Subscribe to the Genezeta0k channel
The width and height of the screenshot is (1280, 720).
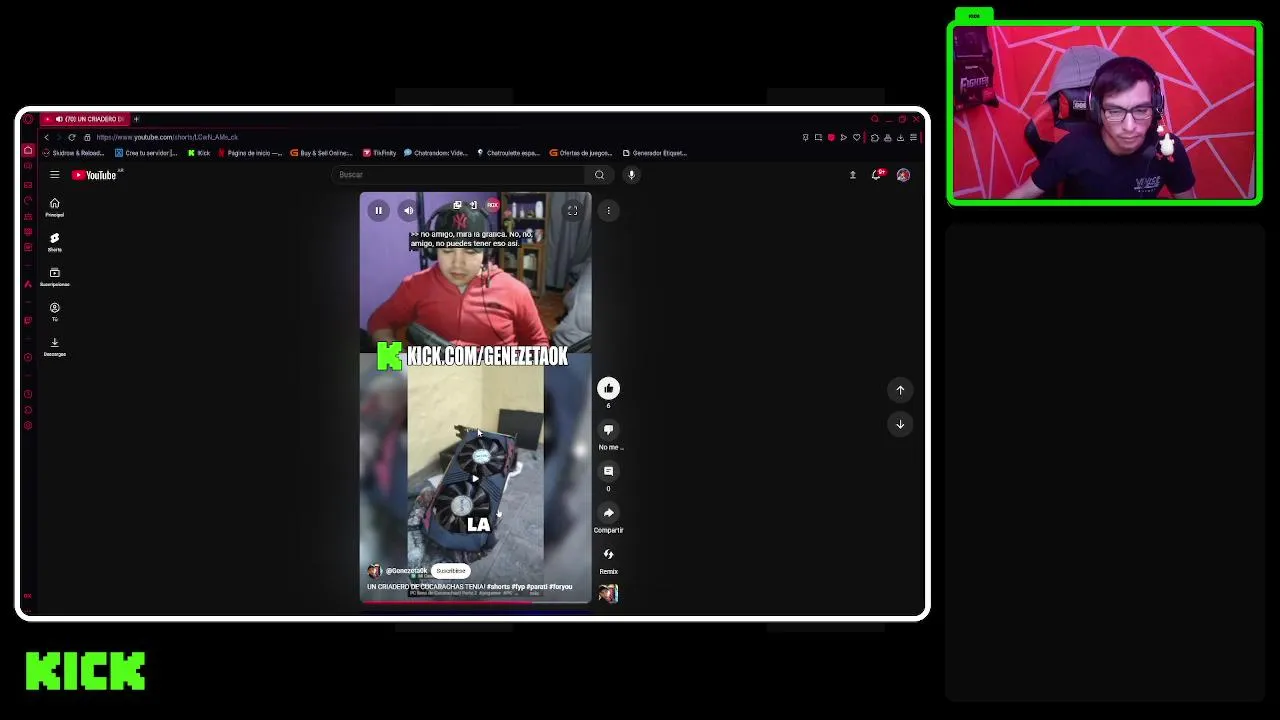(x=451, y=571)
